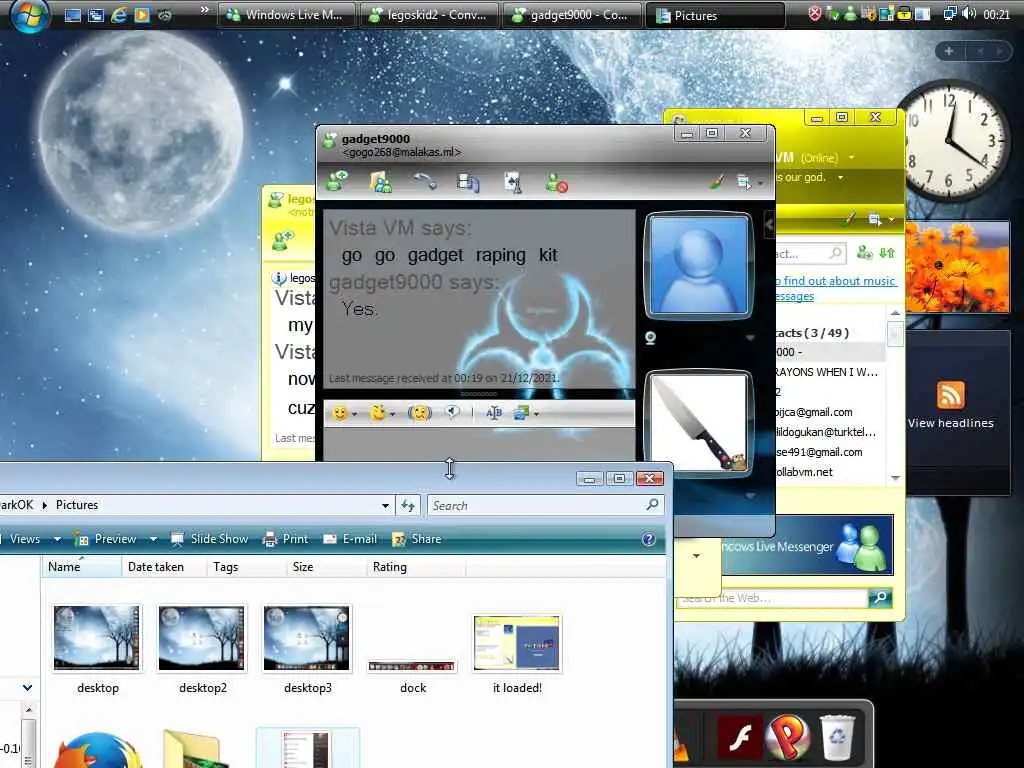Select the gmail.com contact ending in ijca
The image size is (1024, 768).
click(813, 412)
